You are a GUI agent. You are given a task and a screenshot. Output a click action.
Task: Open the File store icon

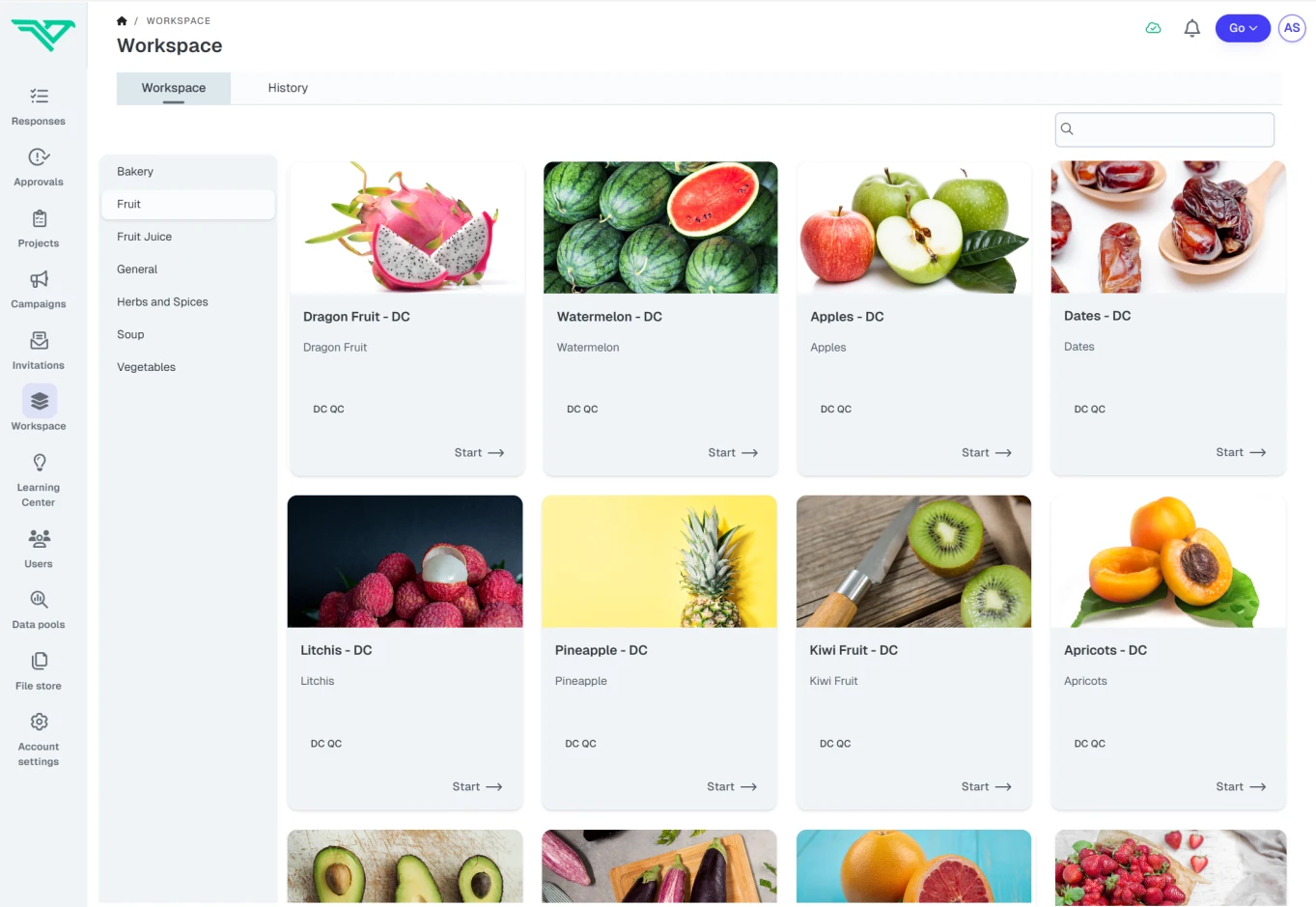tap(39, 661)
